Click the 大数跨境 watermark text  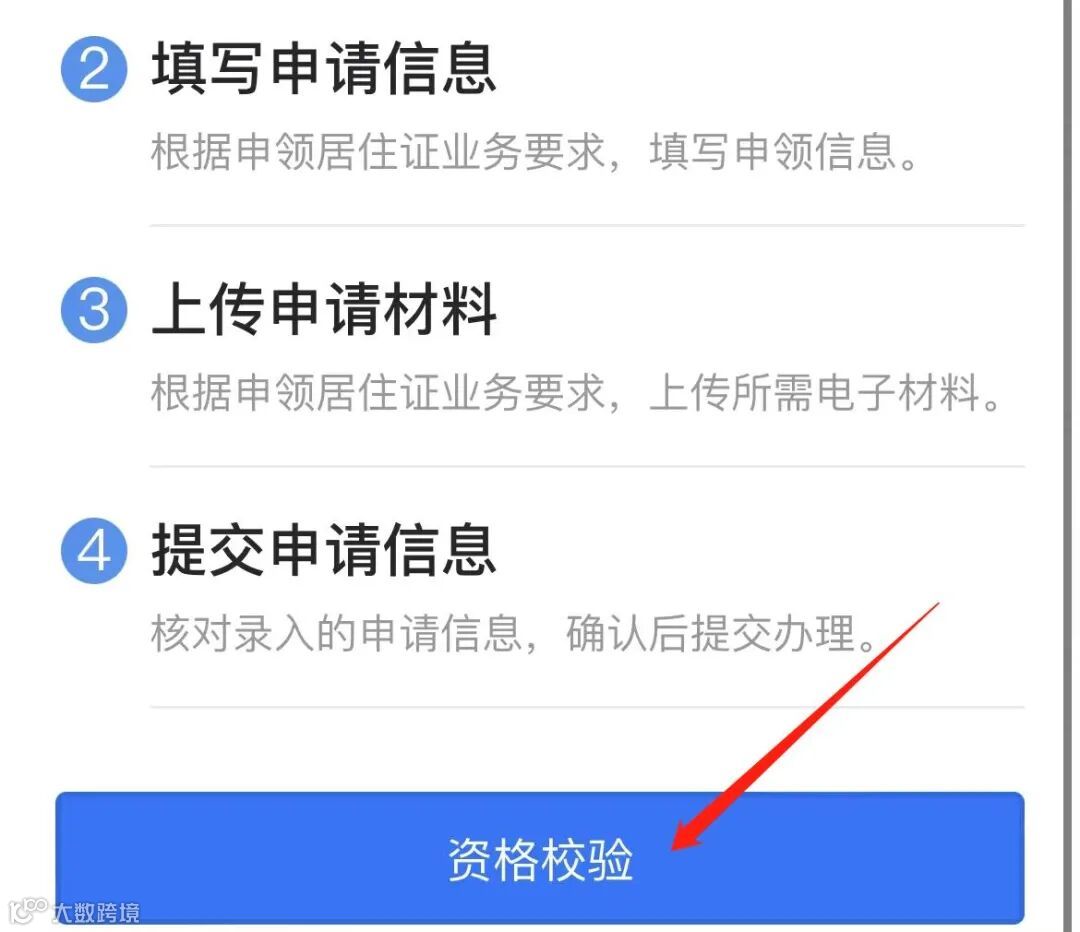pos(96,913)
